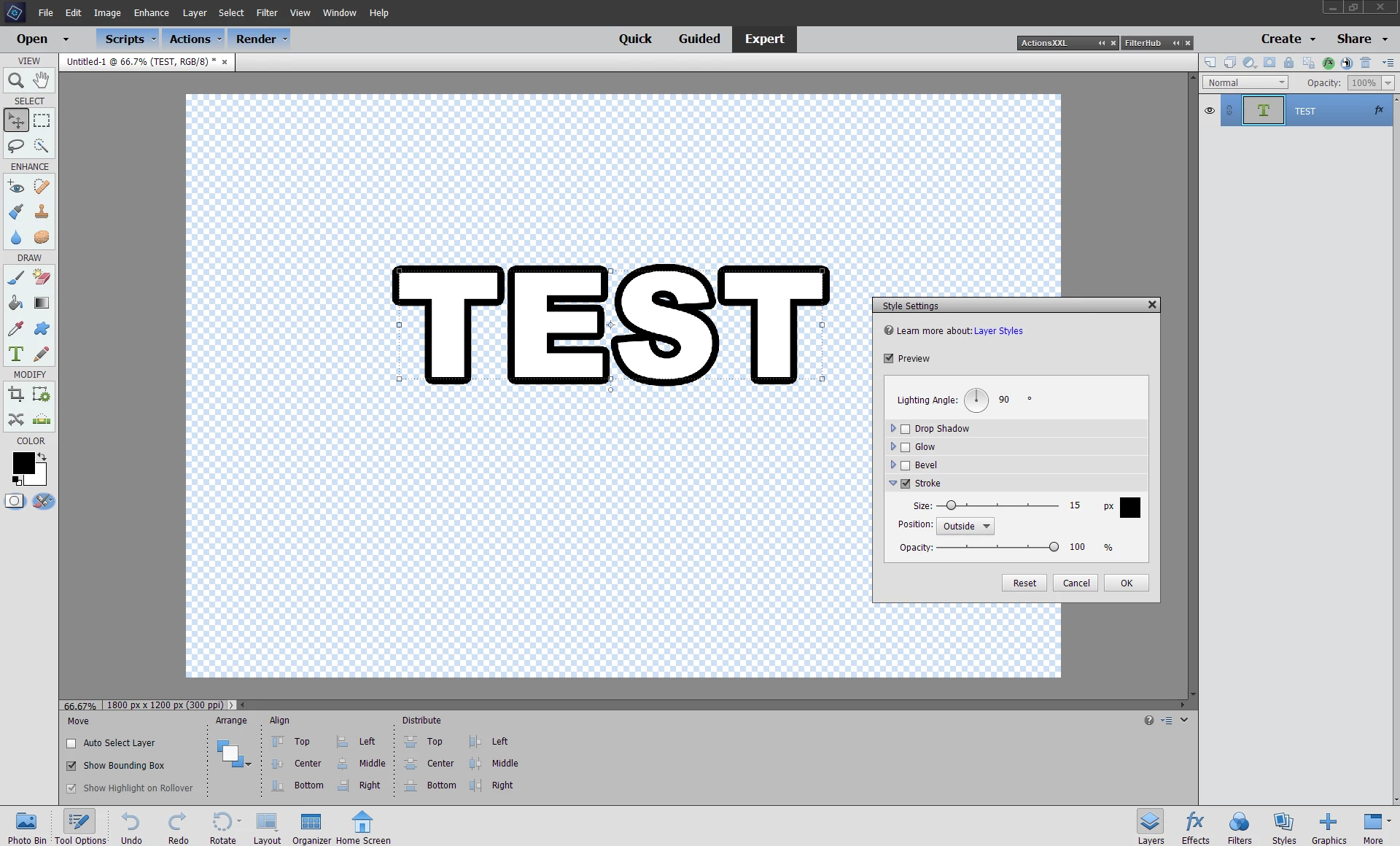Activate the Paint Bucket tool
Image resolution: width=1400 pixels, height=846 pixels.
pyautogui.click(x=15, y=303)
